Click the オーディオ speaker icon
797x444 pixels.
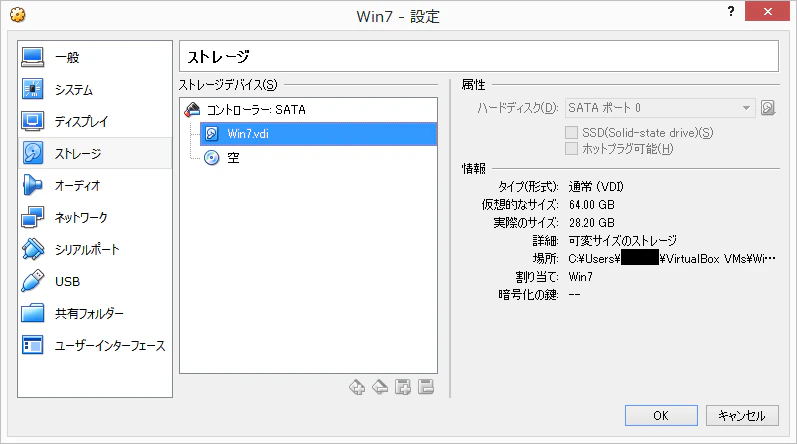[33, 185]
